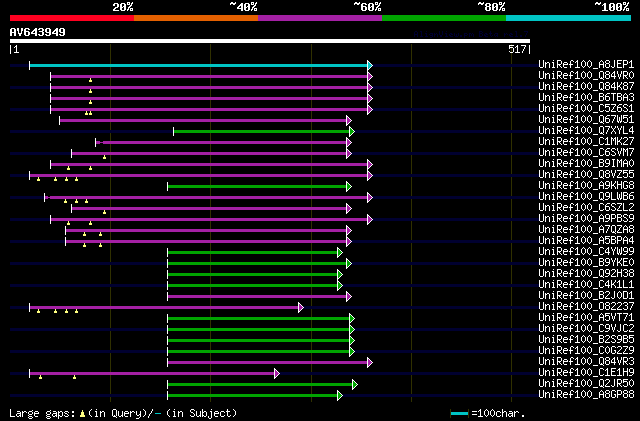
Task: Open hit UniRef100_Q84K87
Action: click(x=586, y=87)
